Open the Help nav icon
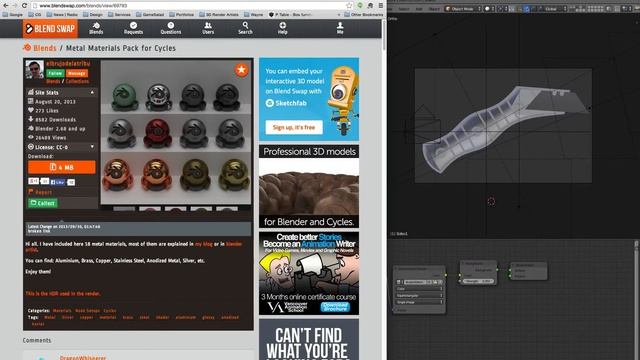640x360 pixels. pyautogui.click(x=282, y=28)
